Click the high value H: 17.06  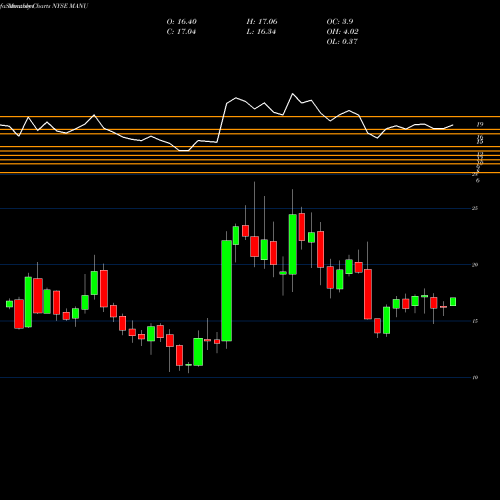tap(262, 22)
